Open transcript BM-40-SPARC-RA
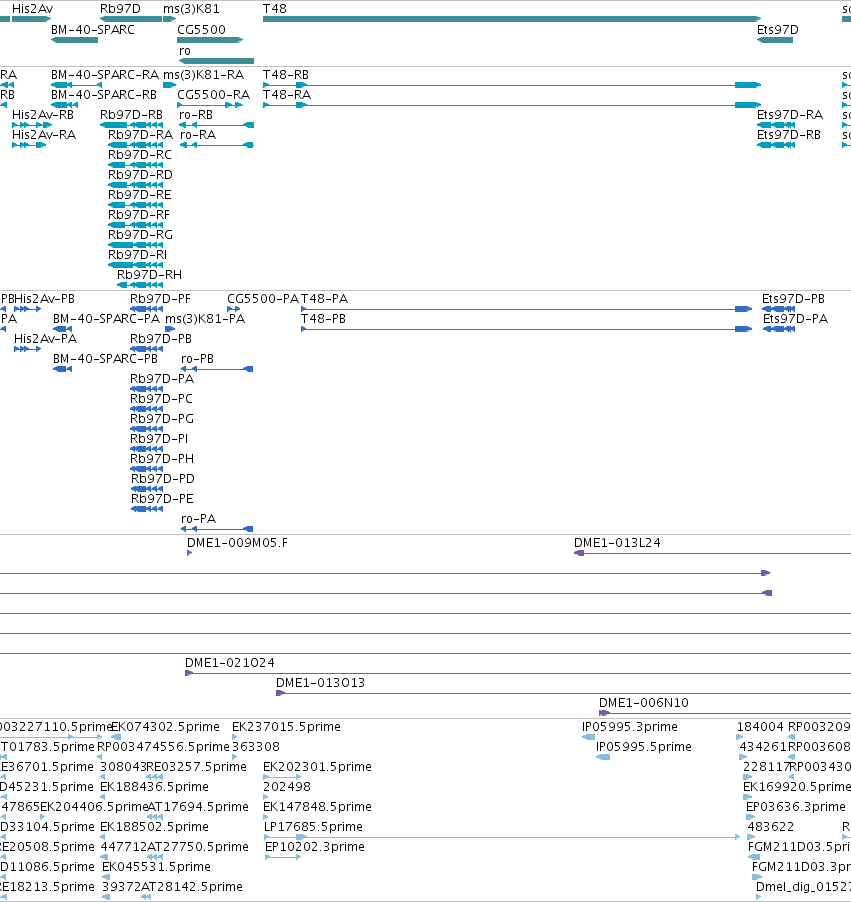The height and width of the screenshot is (902, 851). tap(105, 75)
